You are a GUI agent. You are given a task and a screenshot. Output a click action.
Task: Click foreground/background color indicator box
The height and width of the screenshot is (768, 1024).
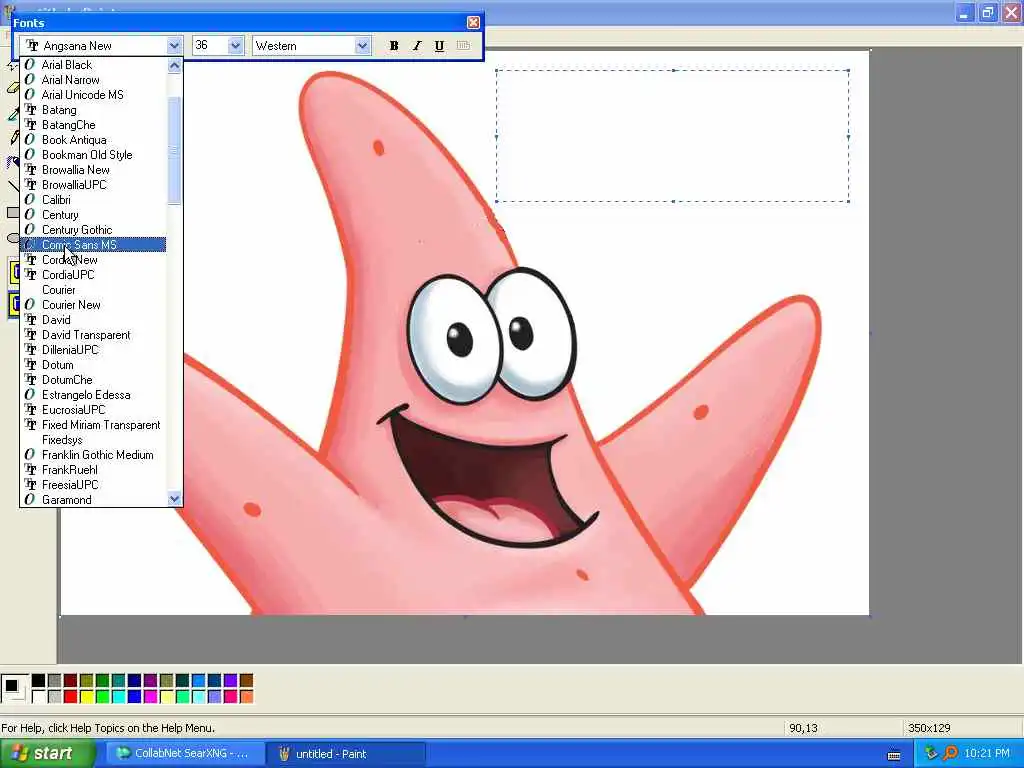tap(14, 688)
